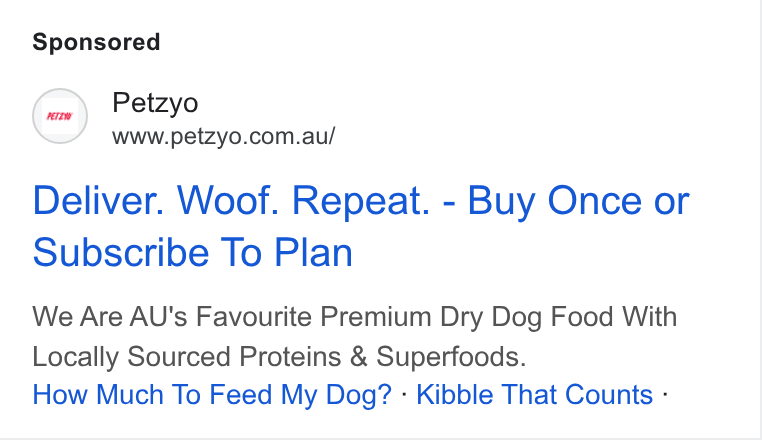Click Buy Once or in the ad headline
This screenshot has width=762, height=440.
(x=579, y=200)
